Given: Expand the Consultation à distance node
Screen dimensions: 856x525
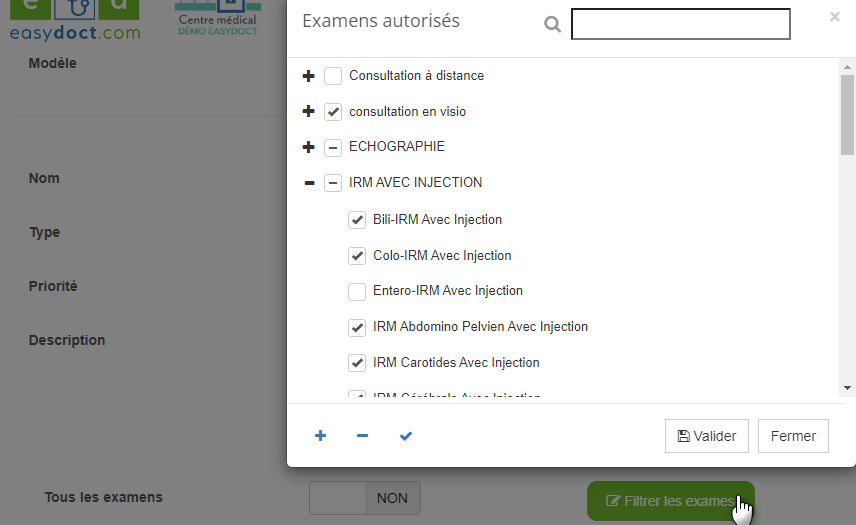Looking at the screenshot, I should 308,76.
